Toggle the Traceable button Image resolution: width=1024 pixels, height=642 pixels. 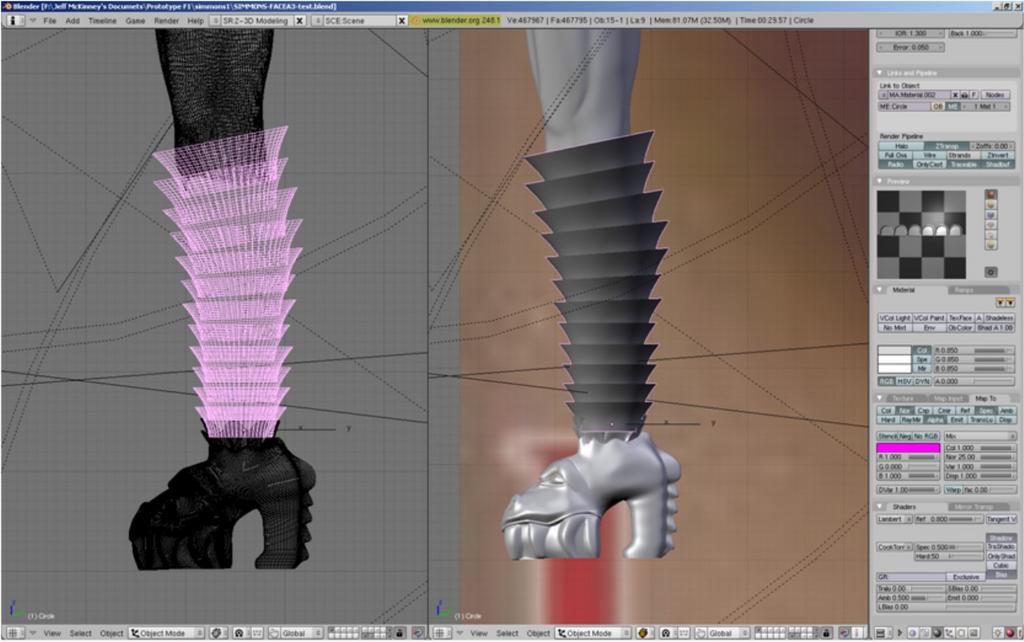click(x=964, y=165)
